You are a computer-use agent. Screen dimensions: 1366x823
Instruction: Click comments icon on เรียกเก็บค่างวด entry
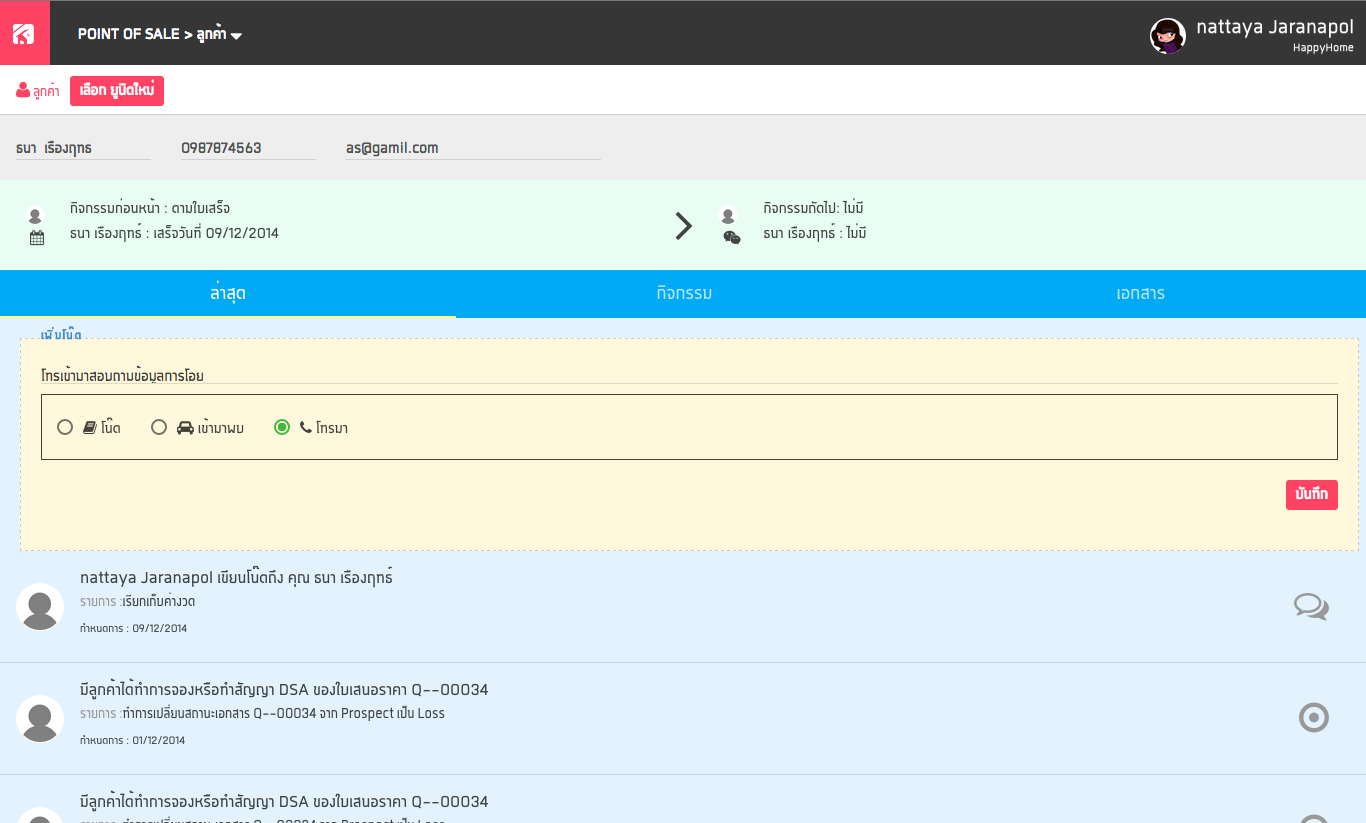[1311, 606]
